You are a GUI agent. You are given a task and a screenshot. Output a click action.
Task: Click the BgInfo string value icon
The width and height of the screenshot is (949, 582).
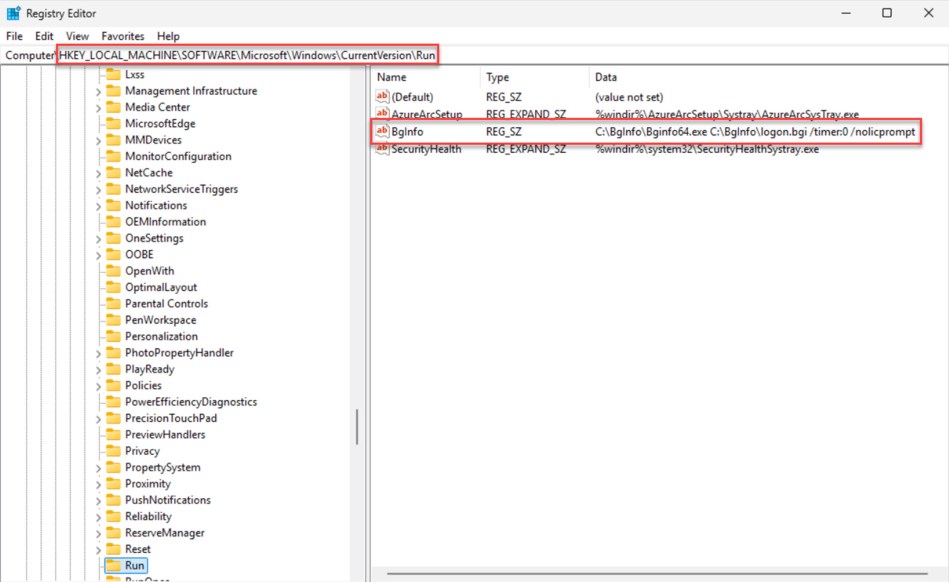coord(382,131)
